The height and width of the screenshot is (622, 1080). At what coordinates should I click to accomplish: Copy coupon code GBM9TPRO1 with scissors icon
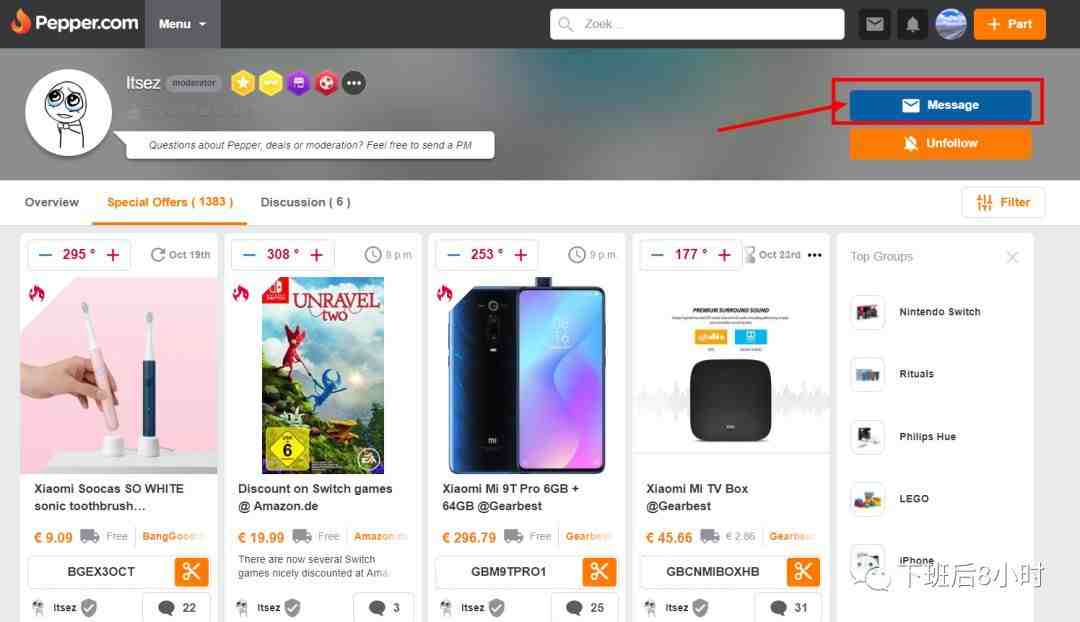[x=599, y=571]
